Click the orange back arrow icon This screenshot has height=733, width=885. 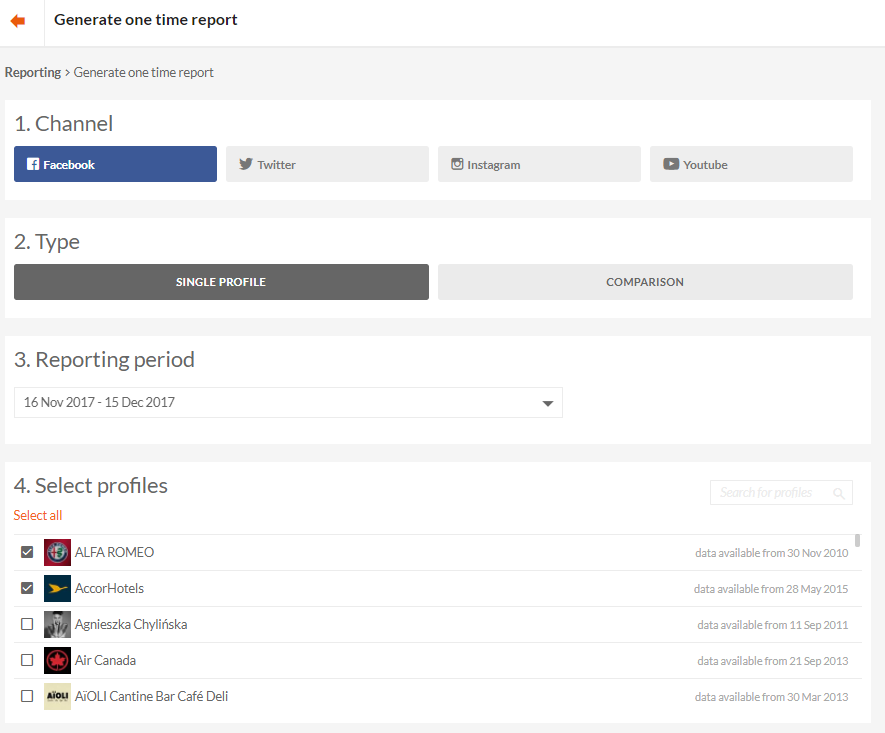point(18,20)
